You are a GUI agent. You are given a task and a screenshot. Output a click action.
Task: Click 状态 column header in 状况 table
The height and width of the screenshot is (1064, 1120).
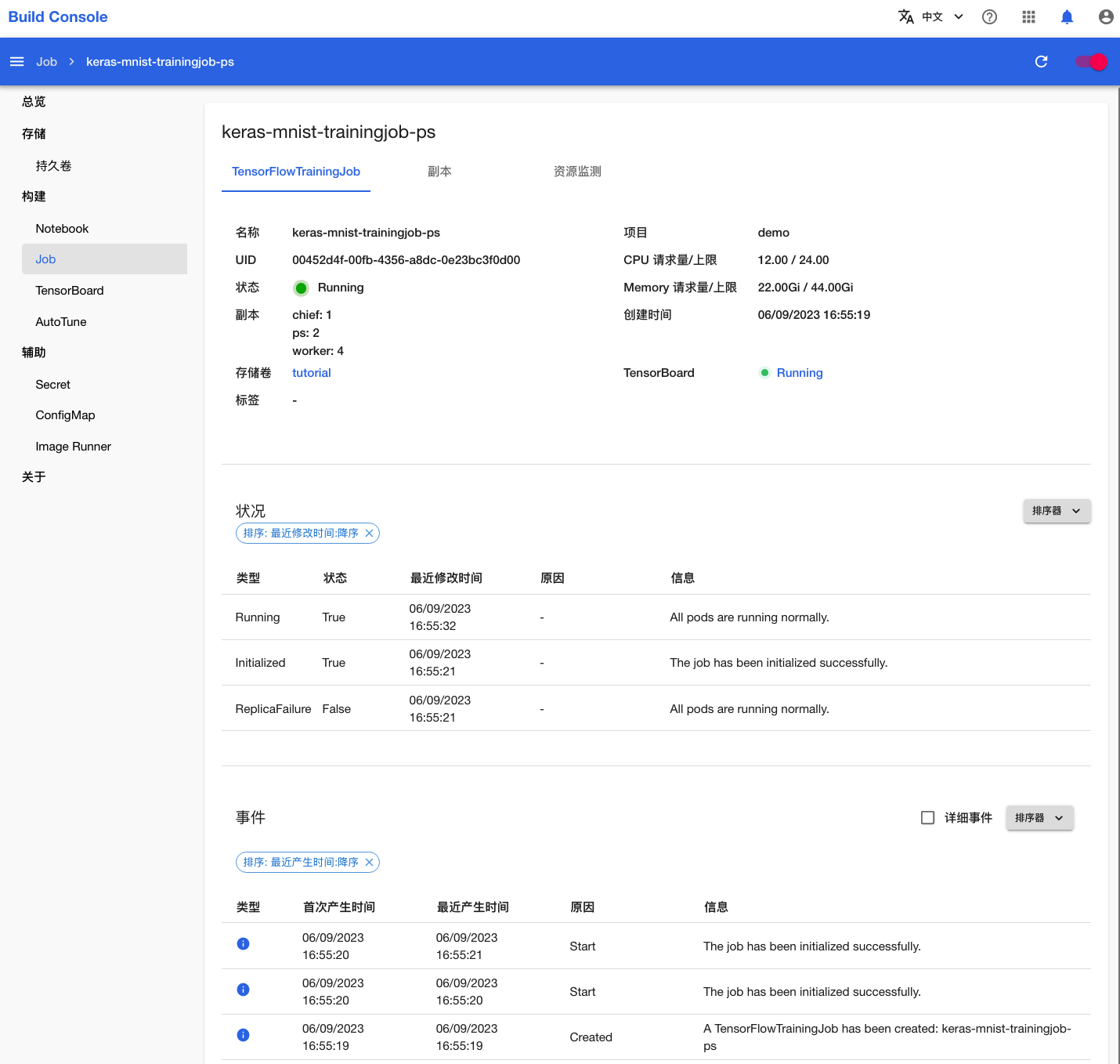click(335, 578)
